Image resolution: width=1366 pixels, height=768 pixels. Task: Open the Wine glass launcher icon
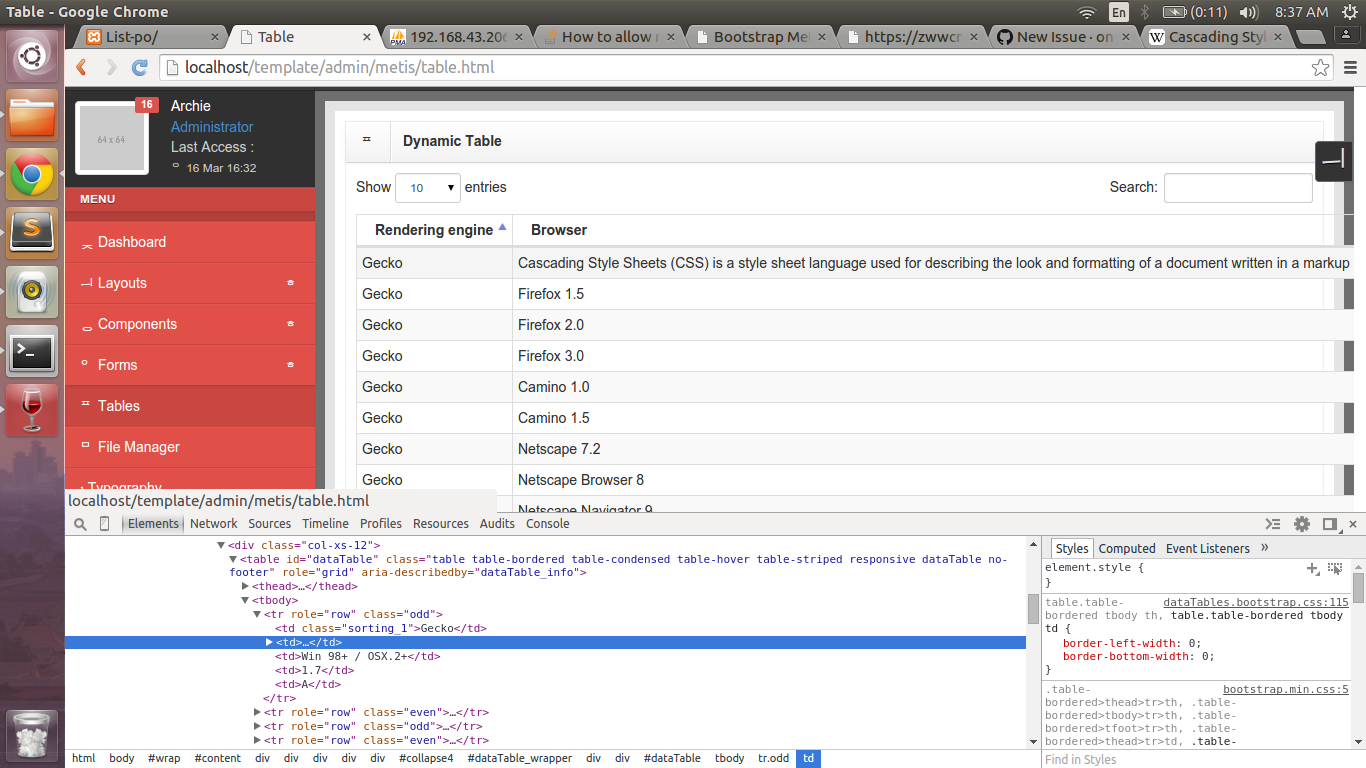(32, 410)
